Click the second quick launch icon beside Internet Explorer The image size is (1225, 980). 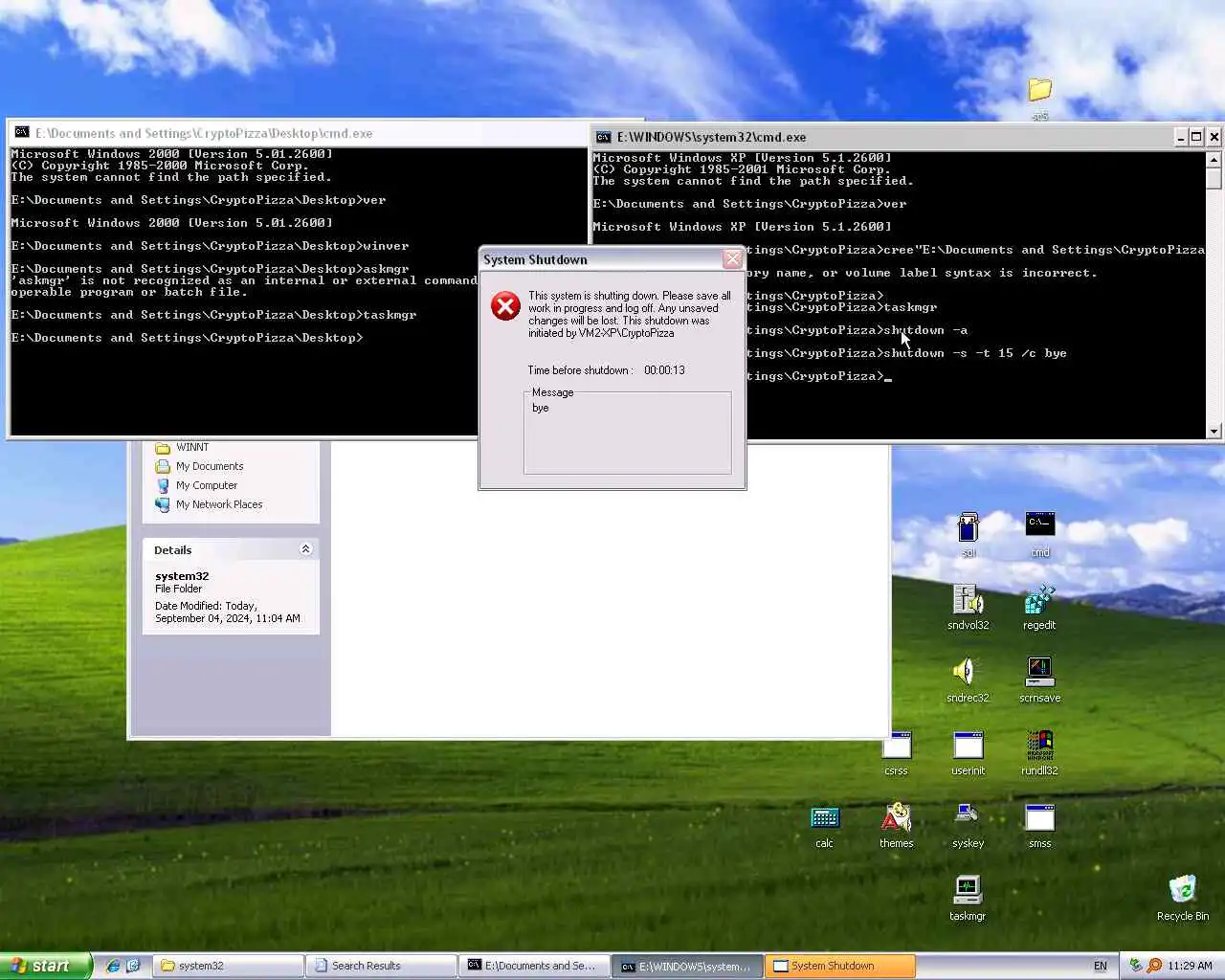133,966
